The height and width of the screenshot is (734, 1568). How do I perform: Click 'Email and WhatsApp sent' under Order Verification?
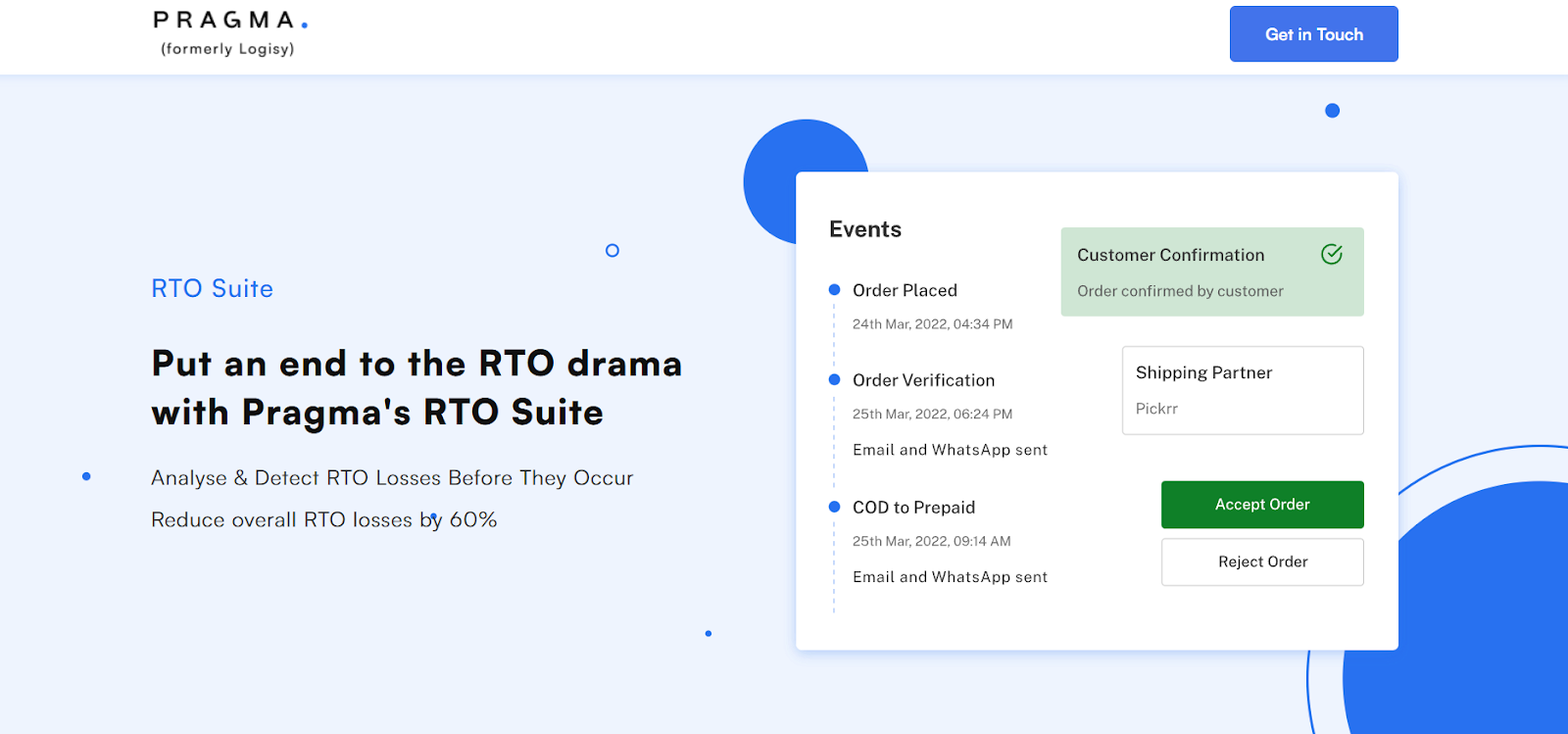coord(950,450)
